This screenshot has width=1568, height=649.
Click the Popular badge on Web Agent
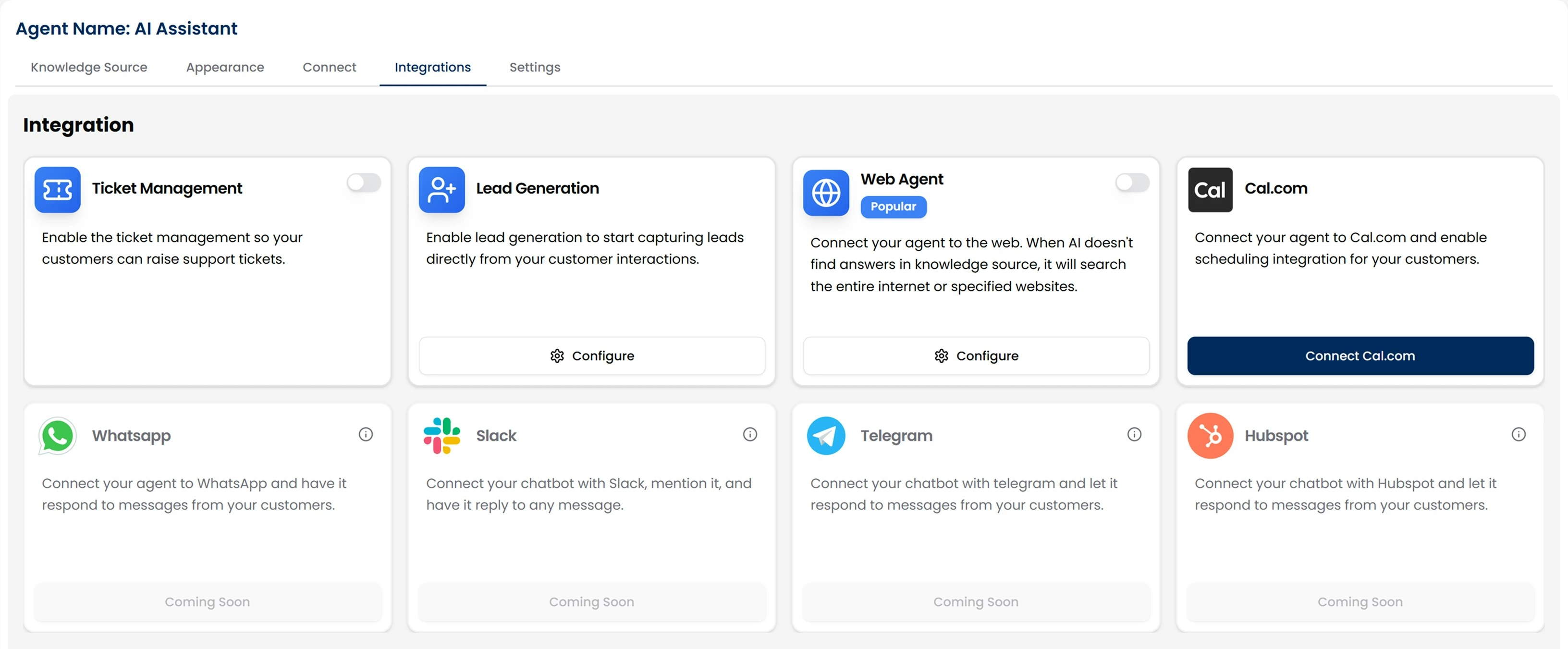pos(893,207)
